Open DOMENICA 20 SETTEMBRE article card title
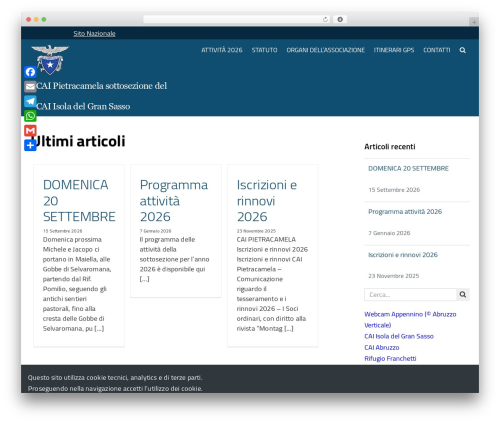This screenshot has width=500, height=423. [79, 201]
